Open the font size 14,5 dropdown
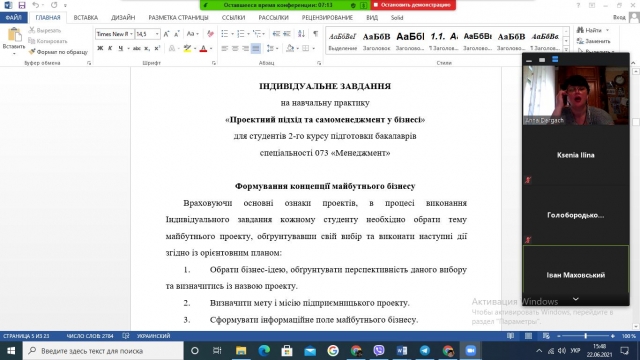The image size is (640, 360). tap(157, 34)
